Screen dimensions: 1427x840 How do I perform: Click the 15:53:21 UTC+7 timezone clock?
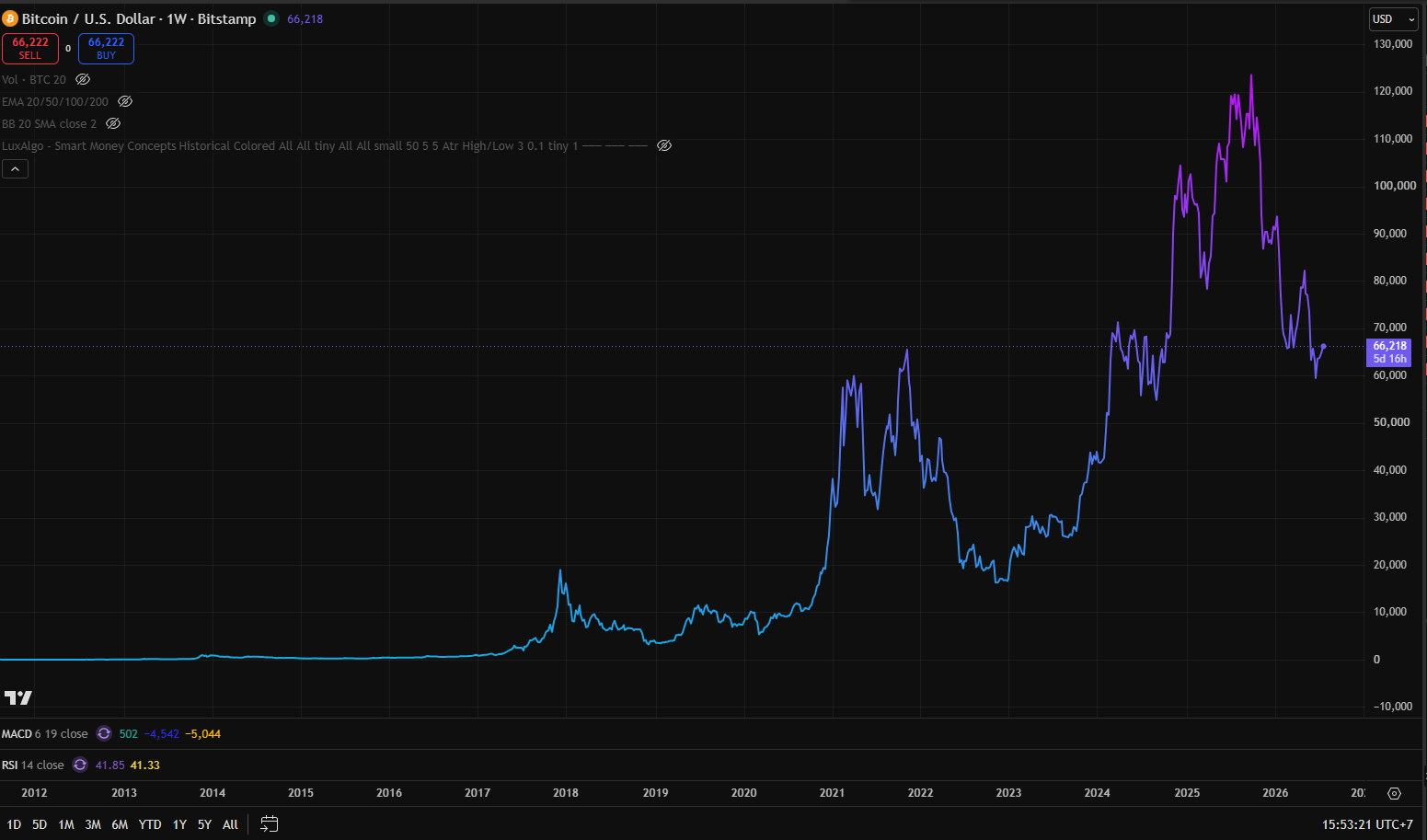[x=1367, y=824]
